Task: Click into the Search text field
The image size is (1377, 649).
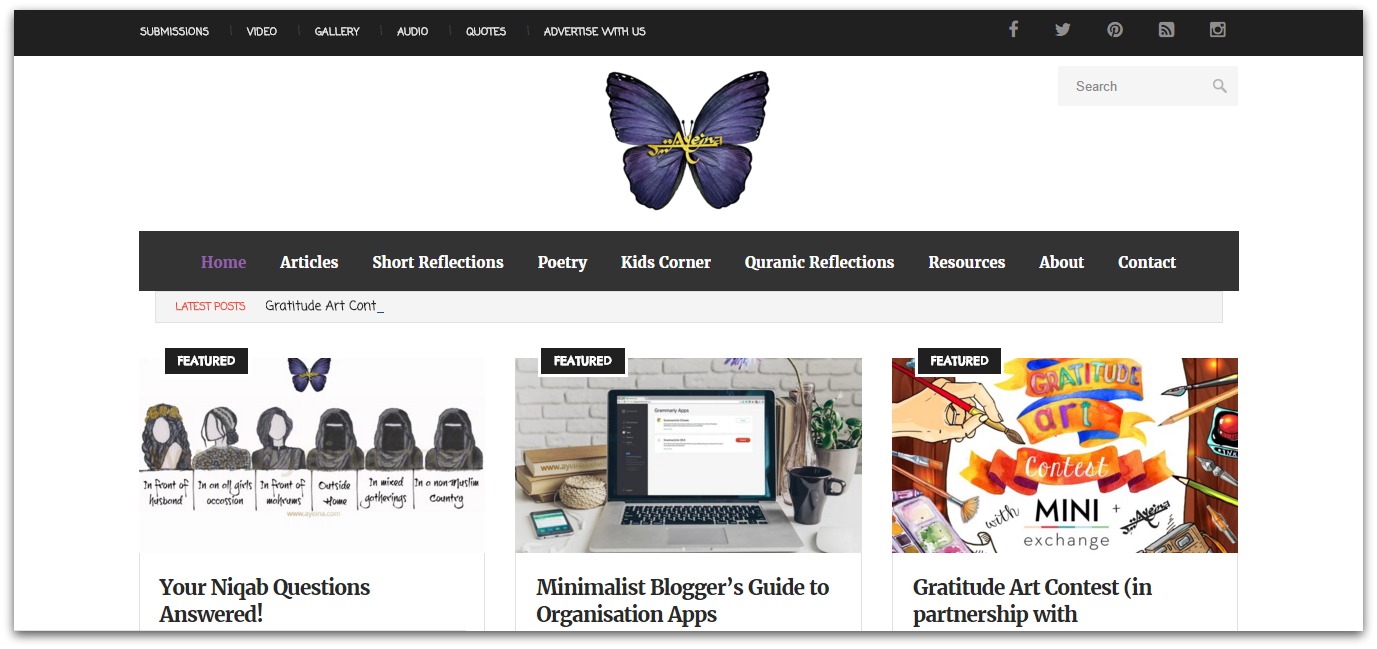Action: [1135, 86]
